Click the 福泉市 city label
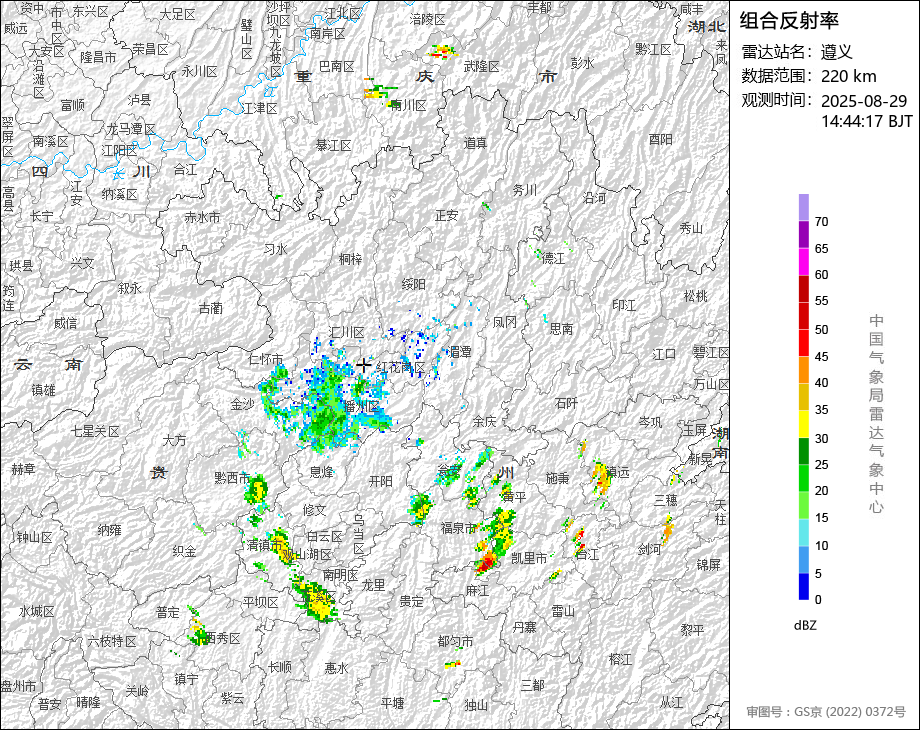 pos(458,528)
